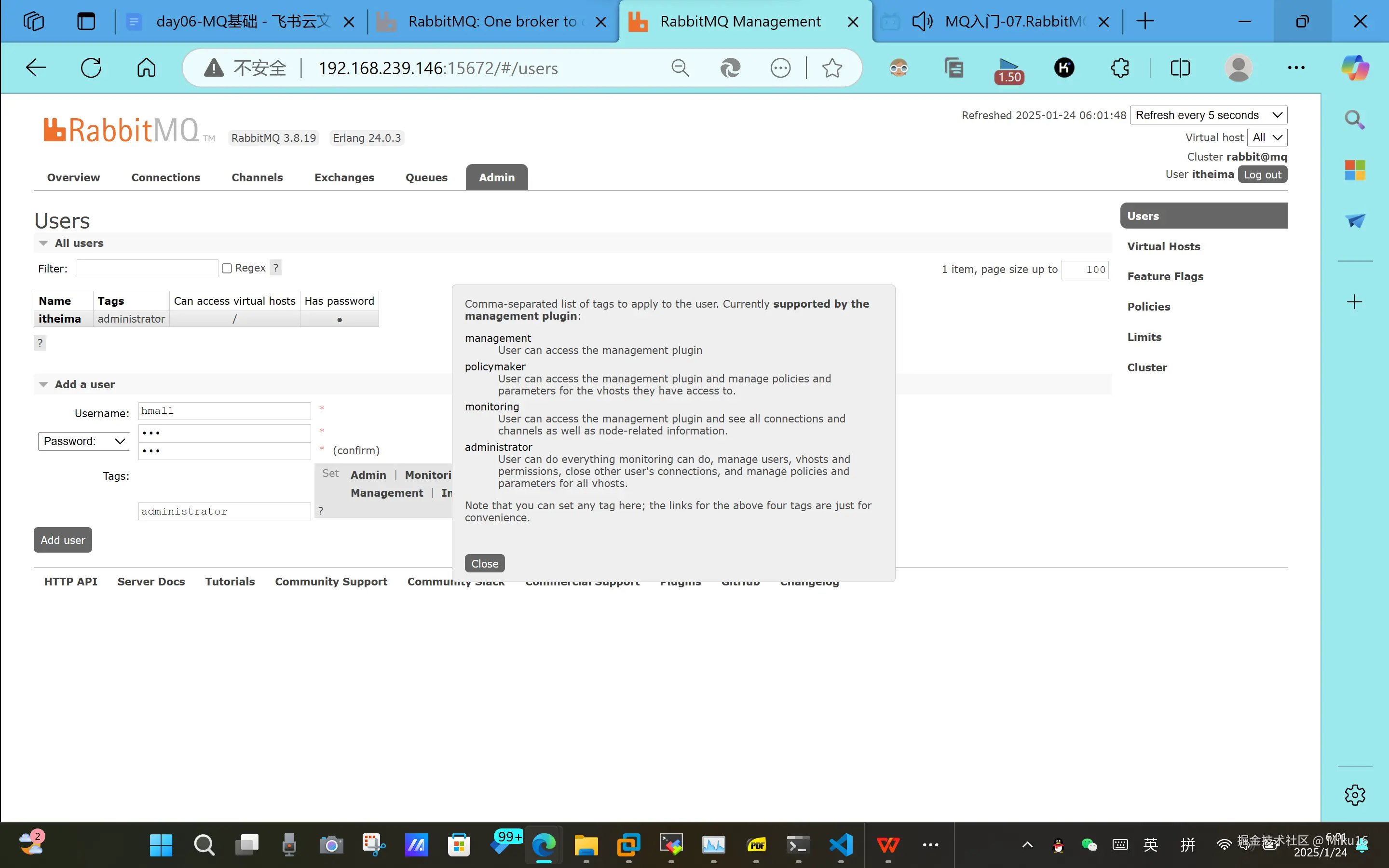Click the Filter text input field
1389x868 pixels.
147,268
